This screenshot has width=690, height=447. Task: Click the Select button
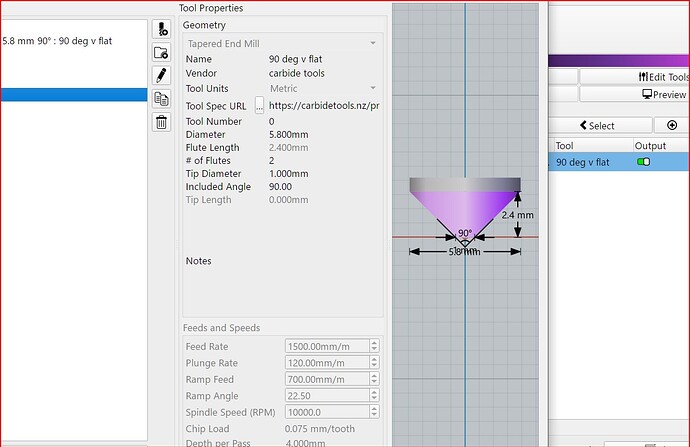(x=600, y=125)
